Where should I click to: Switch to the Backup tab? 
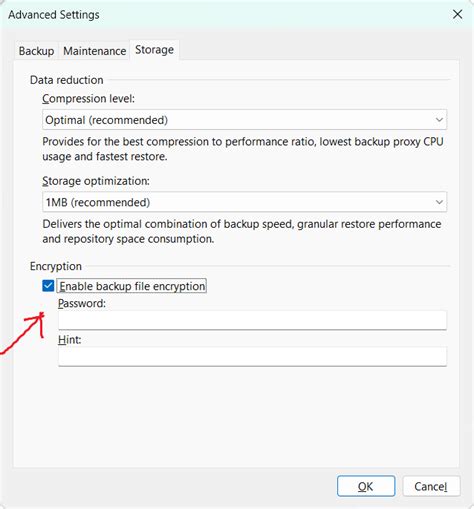coord(36,51)
